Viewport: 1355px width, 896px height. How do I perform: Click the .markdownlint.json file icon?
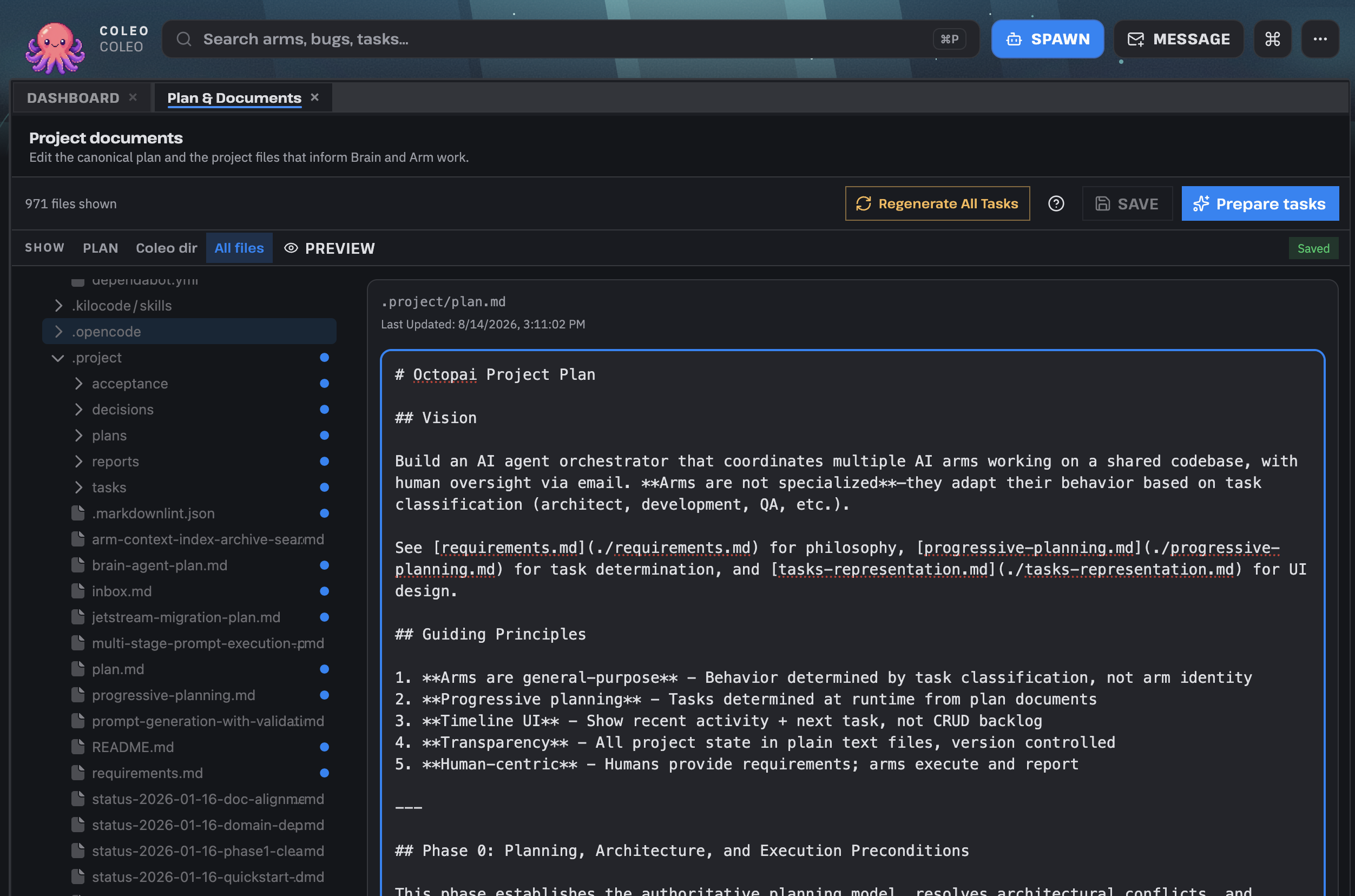tap(78, 513)
